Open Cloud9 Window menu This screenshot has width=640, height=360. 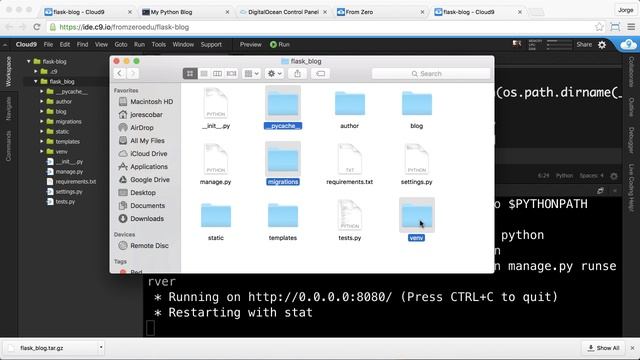[183, 44]
